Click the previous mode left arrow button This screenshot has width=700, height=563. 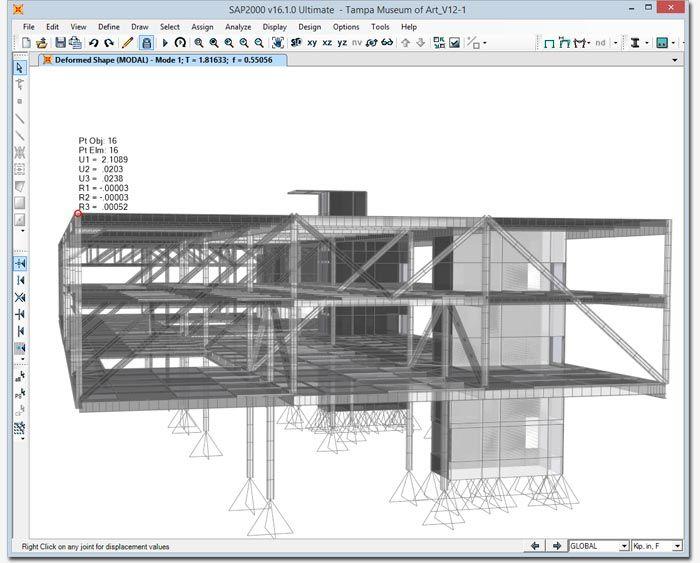tap(535, 546)
